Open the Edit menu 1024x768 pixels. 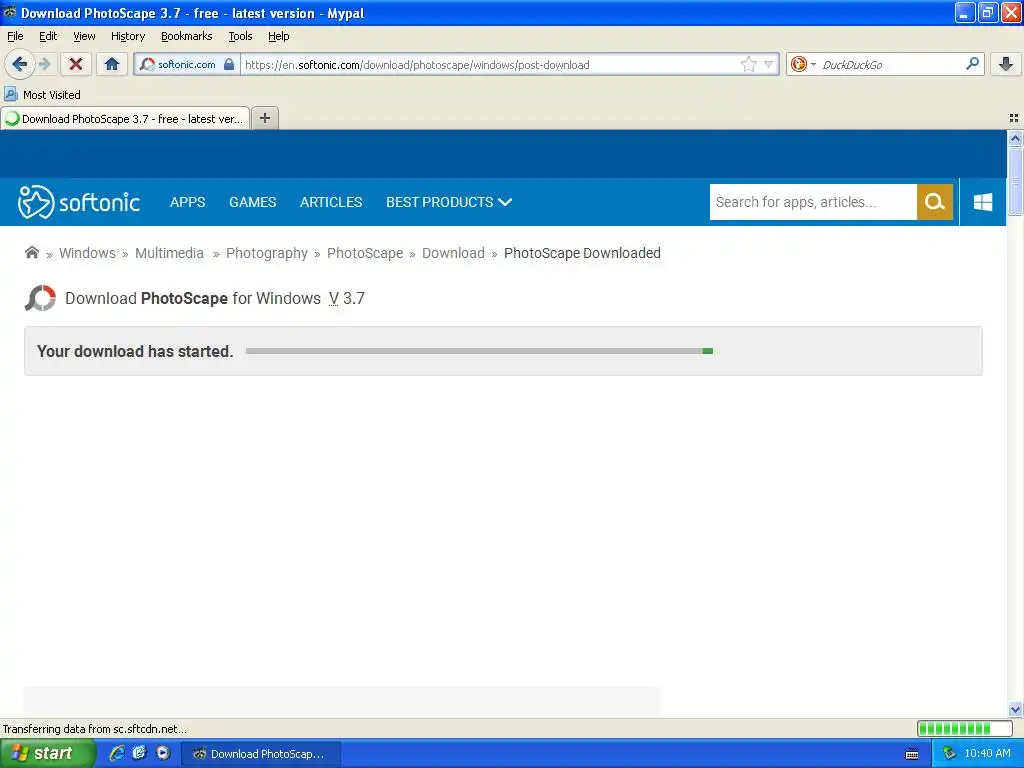click(x=48, y=36)
